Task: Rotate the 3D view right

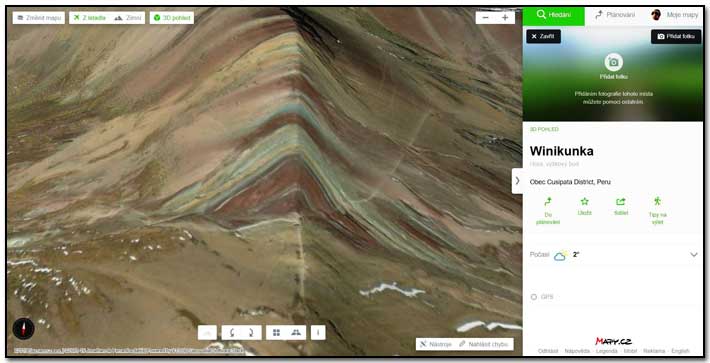Action: coord(252,333)
